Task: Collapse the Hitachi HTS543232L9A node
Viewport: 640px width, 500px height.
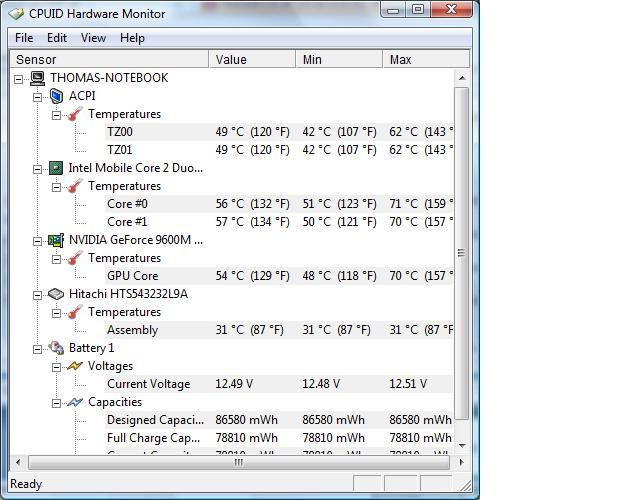Action: pos(38,295)
